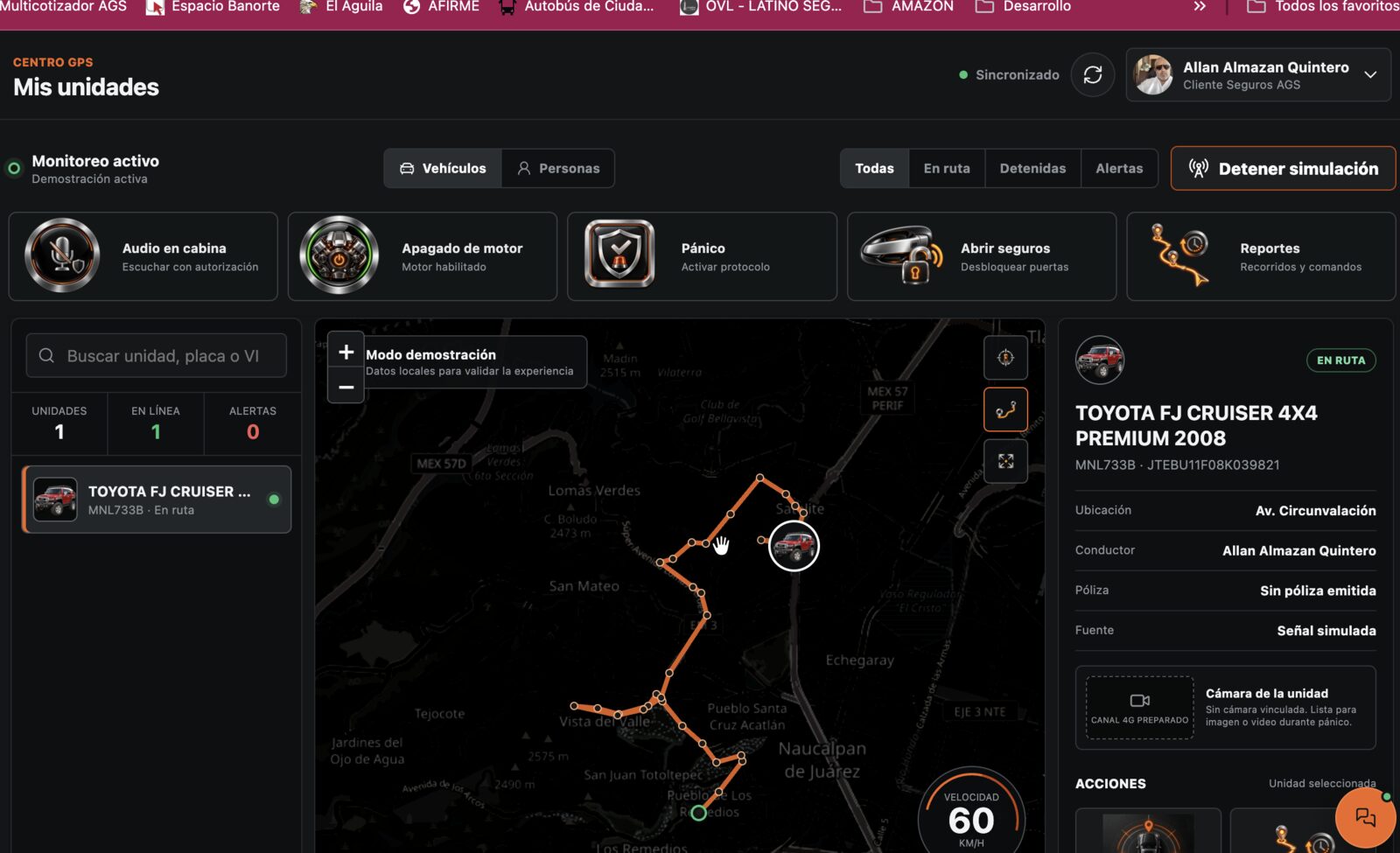Open the chat support bubble
This screenshot has height=853, width=1400.
point(1365,818)
